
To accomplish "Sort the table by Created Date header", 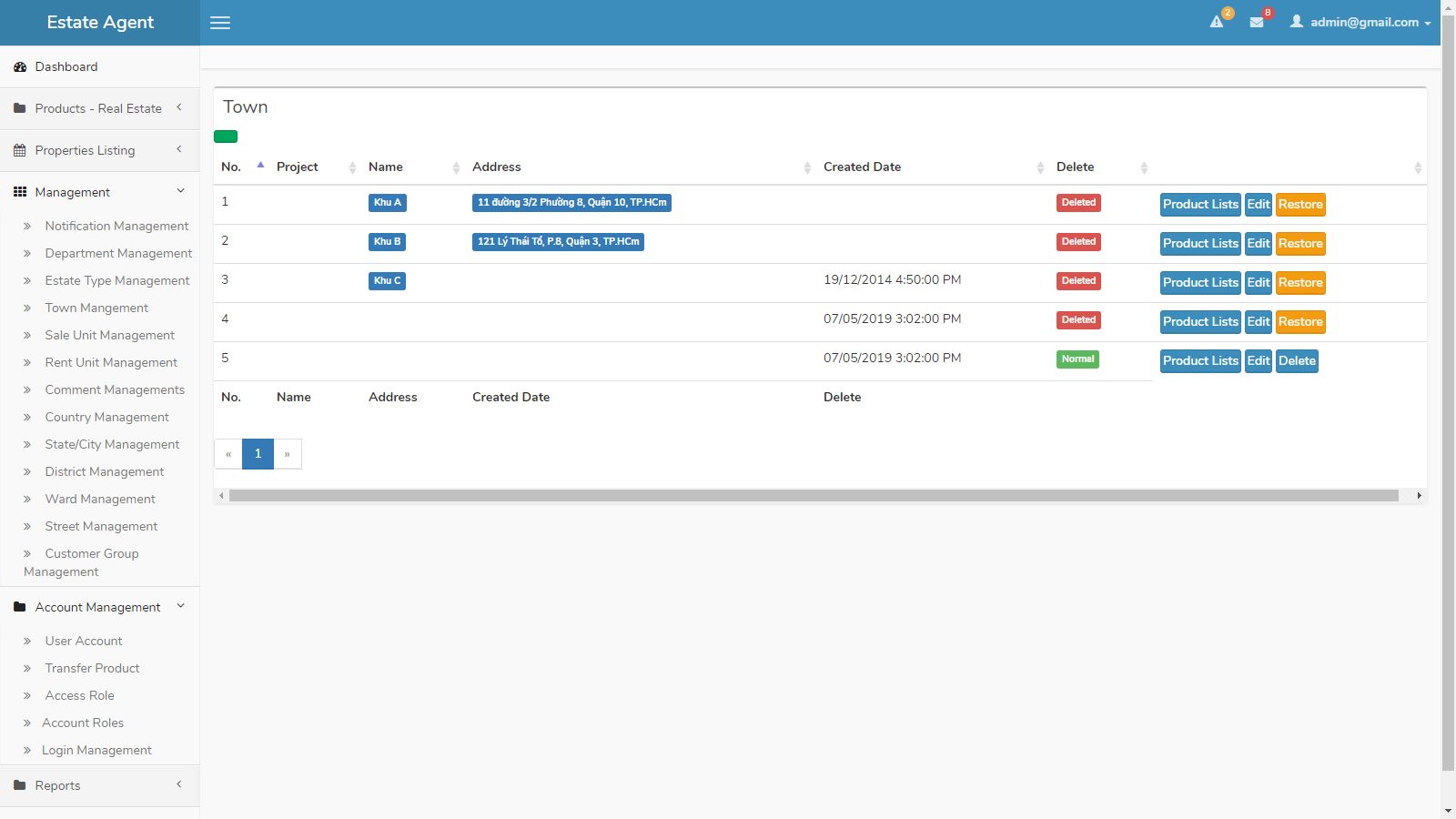I will 862,167.
